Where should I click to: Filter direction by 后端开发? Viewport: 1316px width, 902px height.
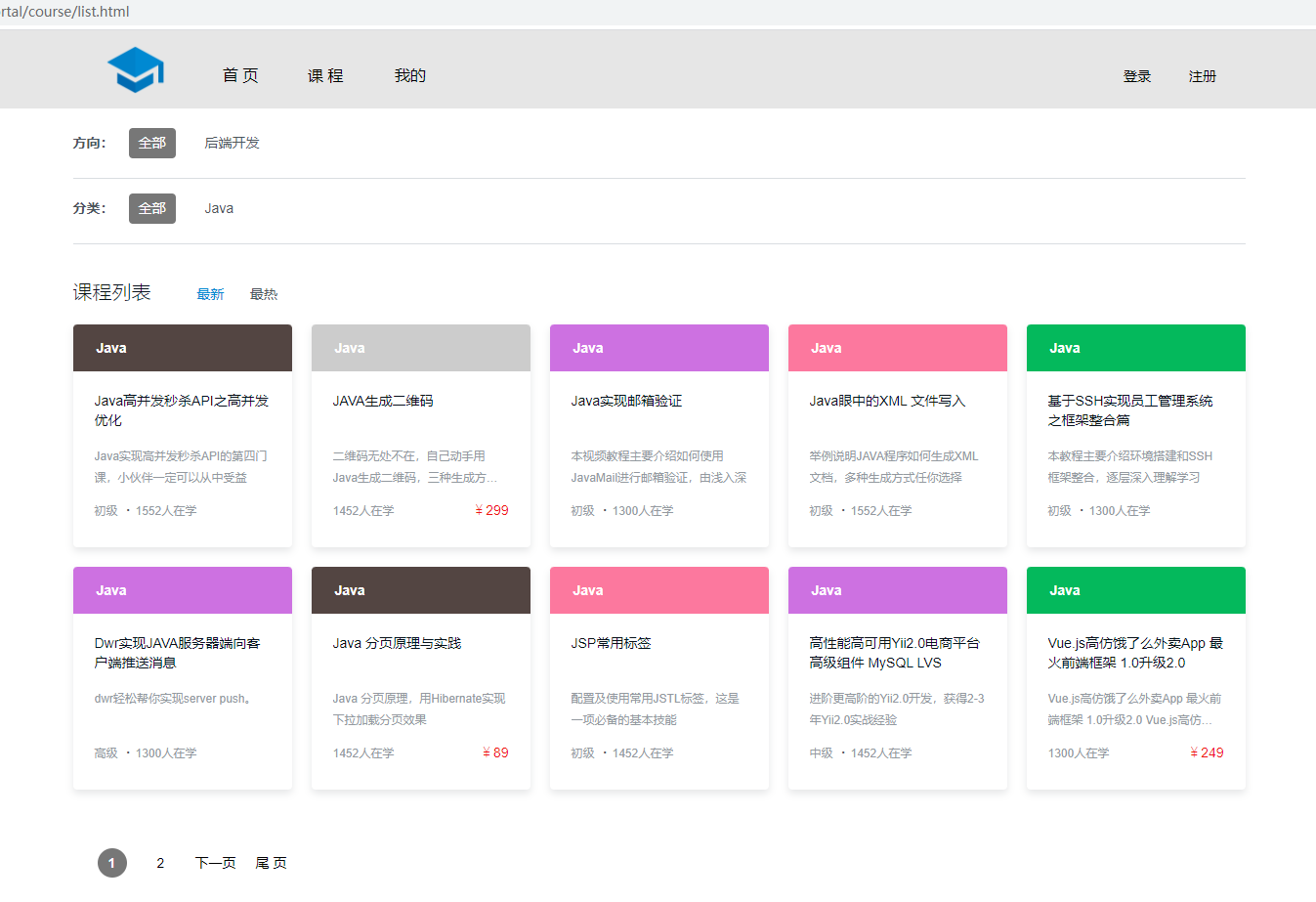coord(232,143)
